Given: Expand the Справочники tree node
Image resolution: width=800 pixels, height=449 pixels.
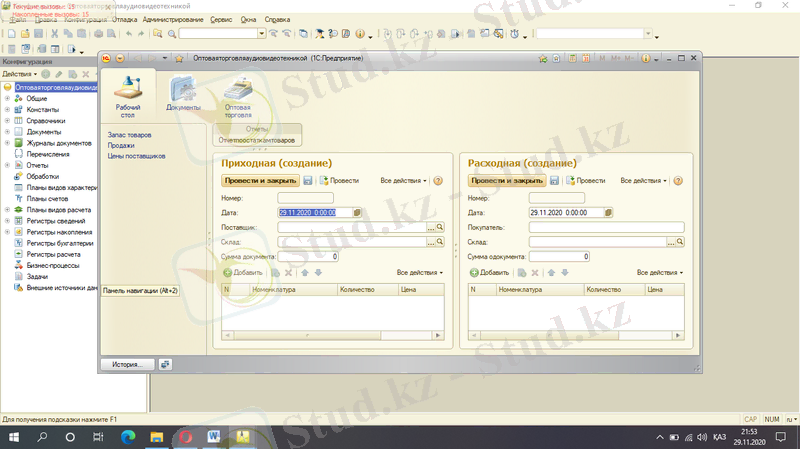Looking at the screenshot, I should pyautogui.click(x=7, y=121).
